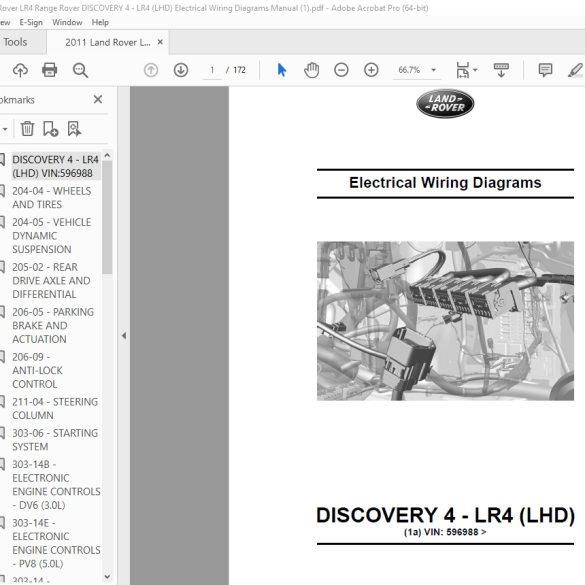Viewport: 585px width, 585px height.
Task: Open the find text magnifier tool
Action: 80,70
